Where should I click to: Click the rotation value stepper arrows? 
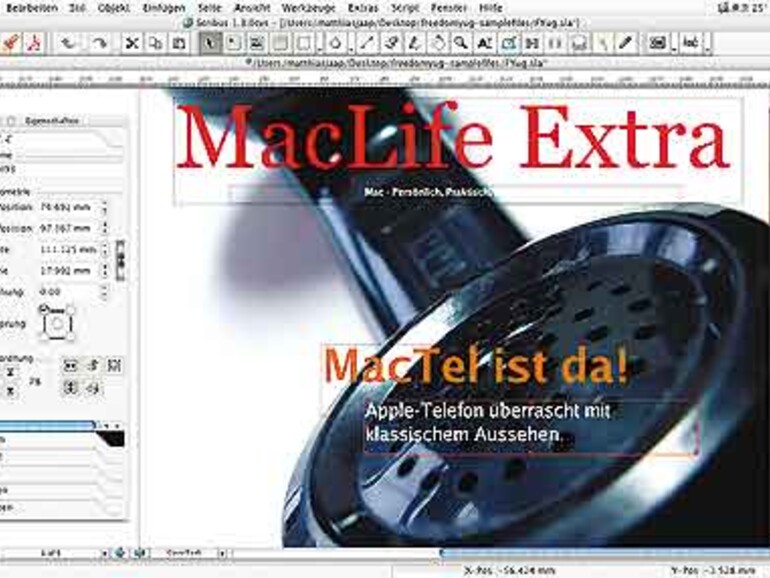pos(104,292)
